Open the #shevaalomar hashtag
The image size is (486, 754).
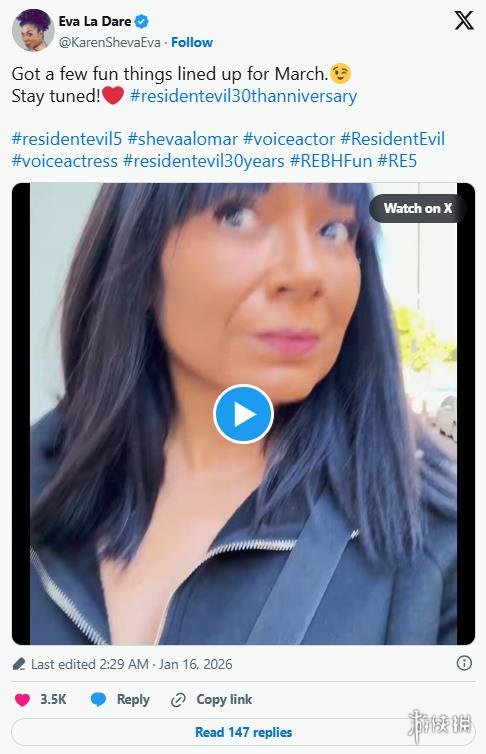tap(183, 139)
